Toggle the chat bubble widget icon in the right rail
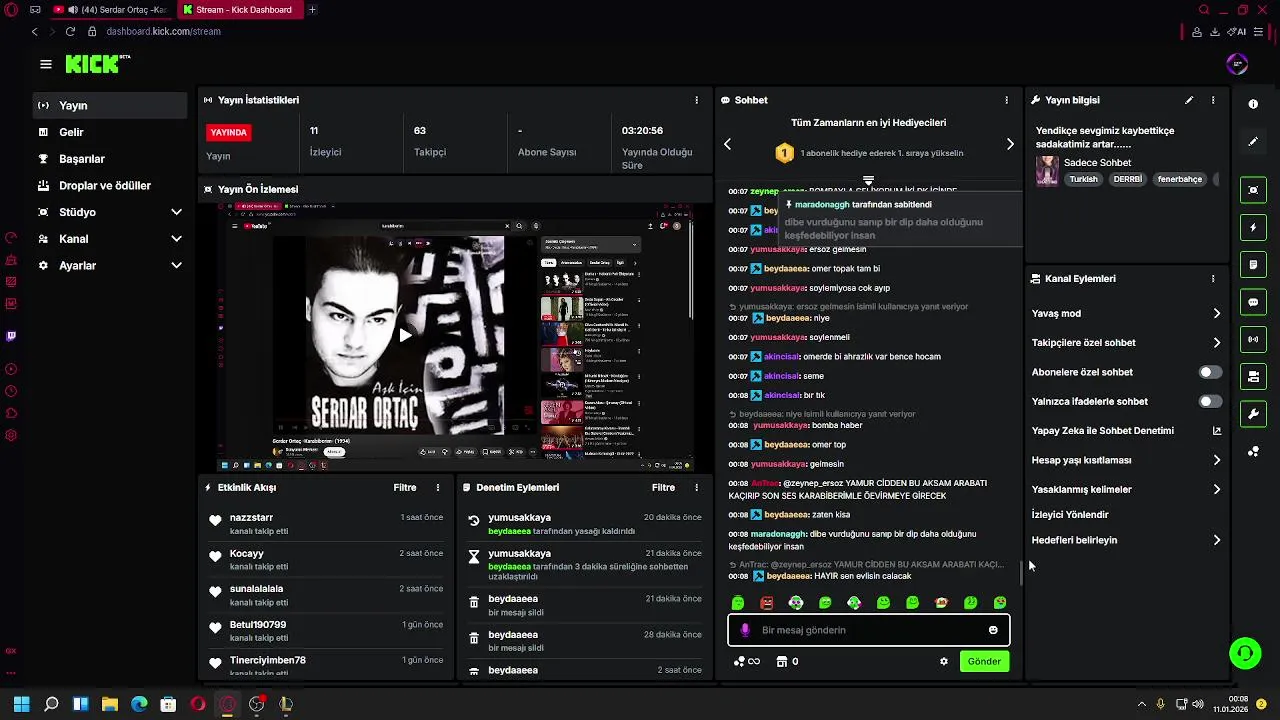Viewport: 1280px width, 720px height. click(x=1253, y=302)
